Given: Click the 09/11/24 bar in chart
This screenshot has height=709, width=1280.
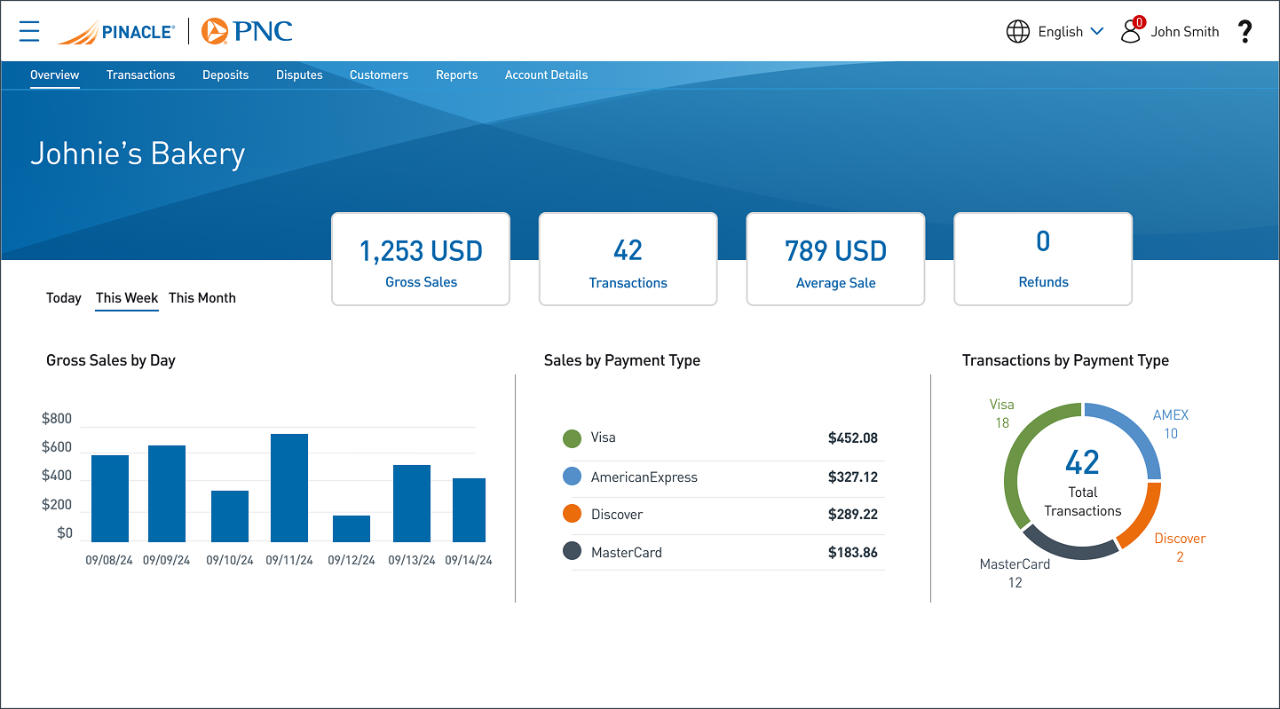Looking at the screenshot, I should tap(289, 488).
